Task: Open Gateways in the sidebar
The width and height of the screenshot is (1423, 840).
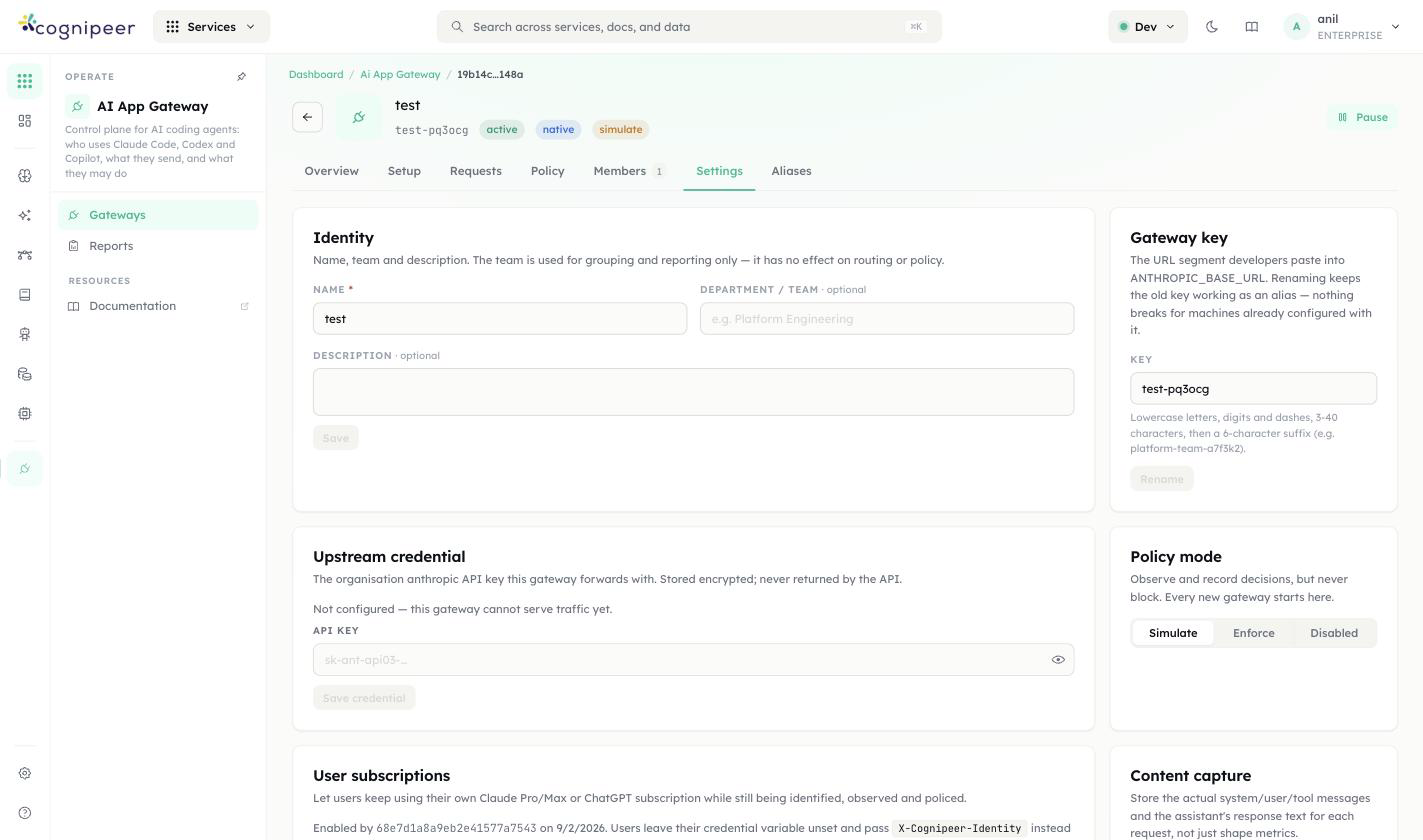Action: pyautogui.click(x=158, y=215)
